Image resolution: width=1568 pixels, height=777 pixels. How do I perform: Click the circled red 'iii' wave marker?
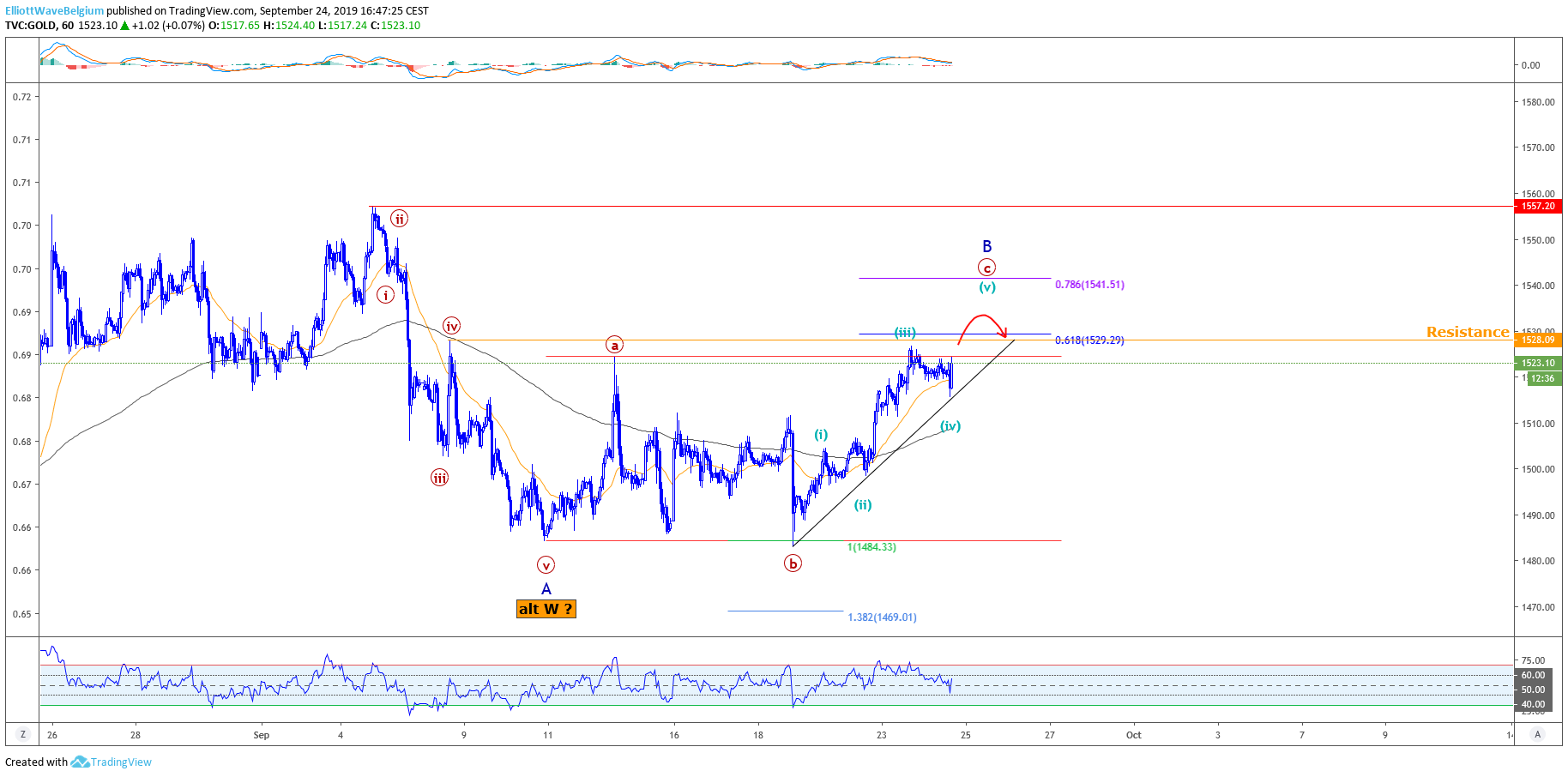439,478
